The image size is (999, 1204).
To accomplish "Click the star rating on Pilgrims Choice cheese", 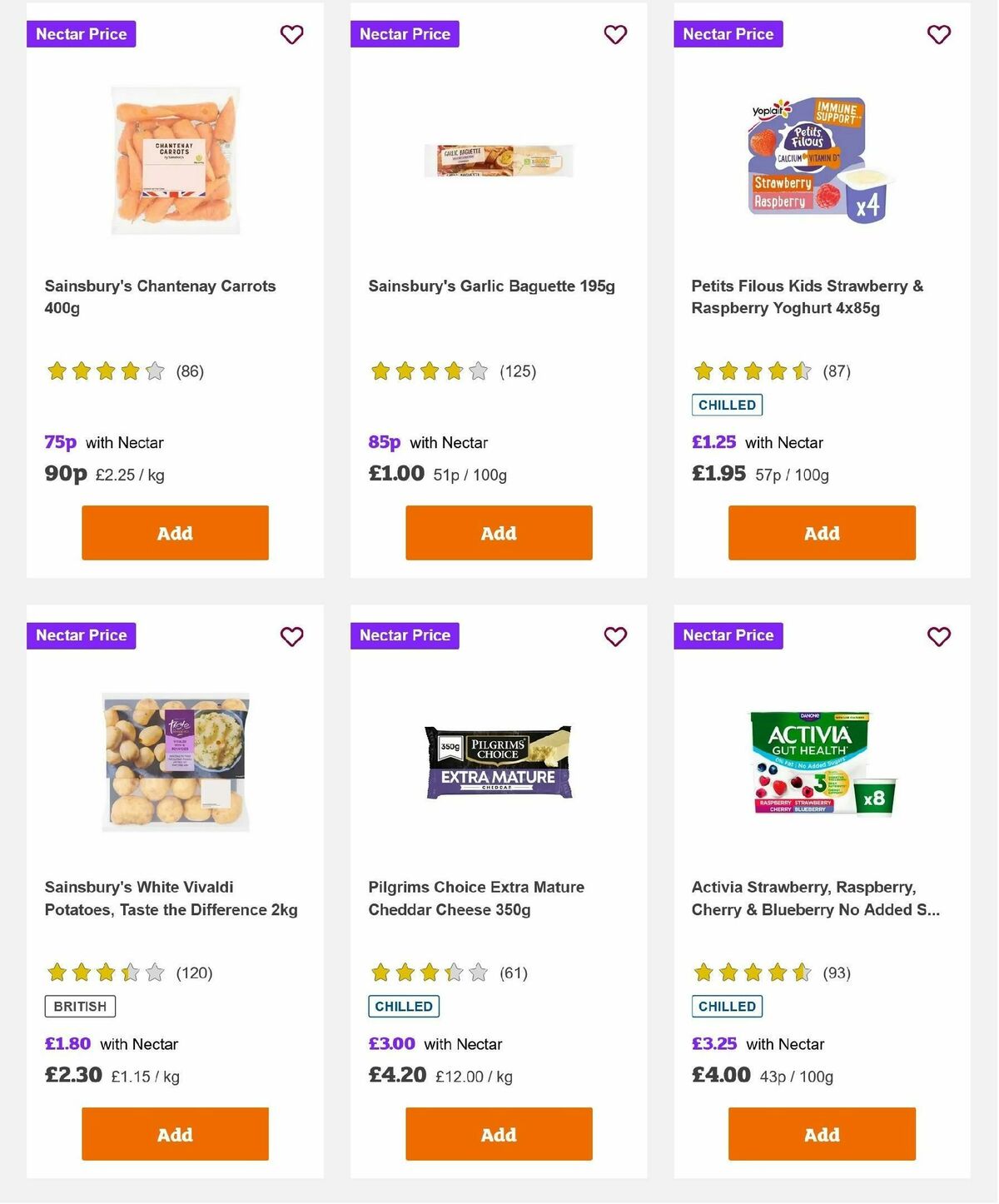I will [428, 972].
